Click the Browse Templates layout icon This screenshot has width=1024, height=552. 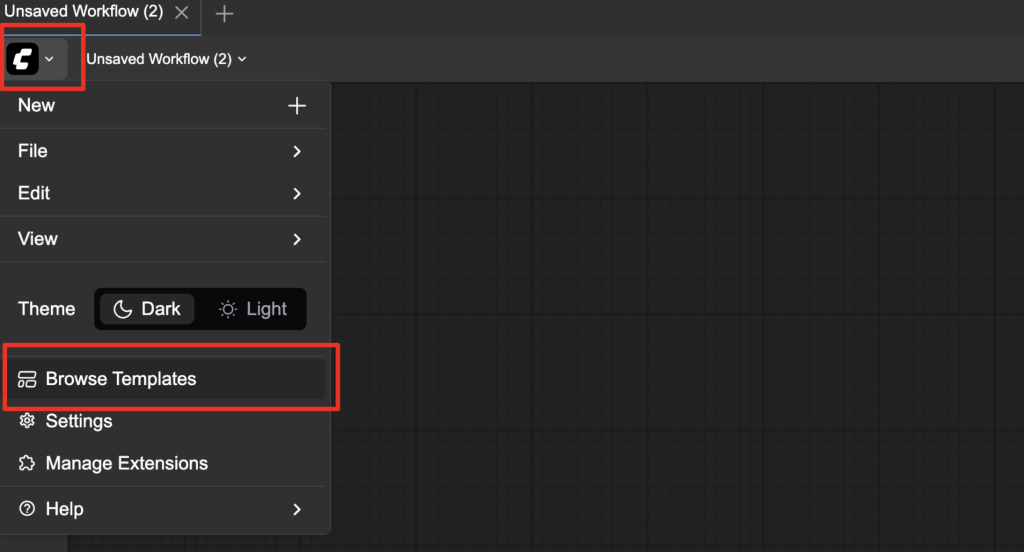[28, 379]
